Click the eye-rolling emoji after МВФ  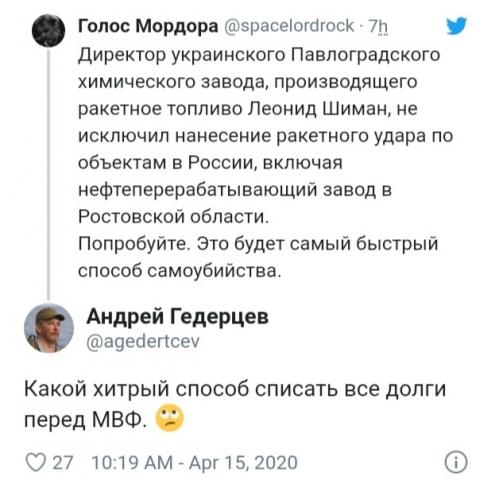click(170, 418)
